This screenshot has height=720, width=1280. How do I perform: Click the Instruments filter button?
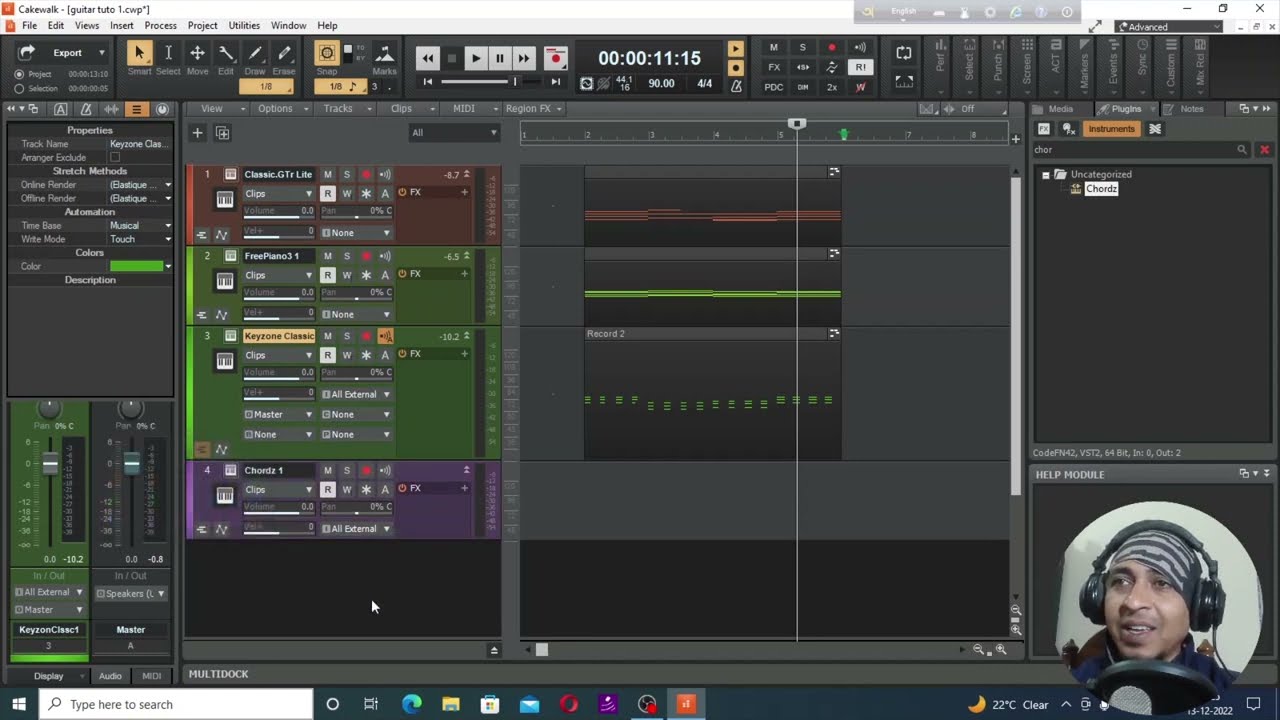[1111, 129]
